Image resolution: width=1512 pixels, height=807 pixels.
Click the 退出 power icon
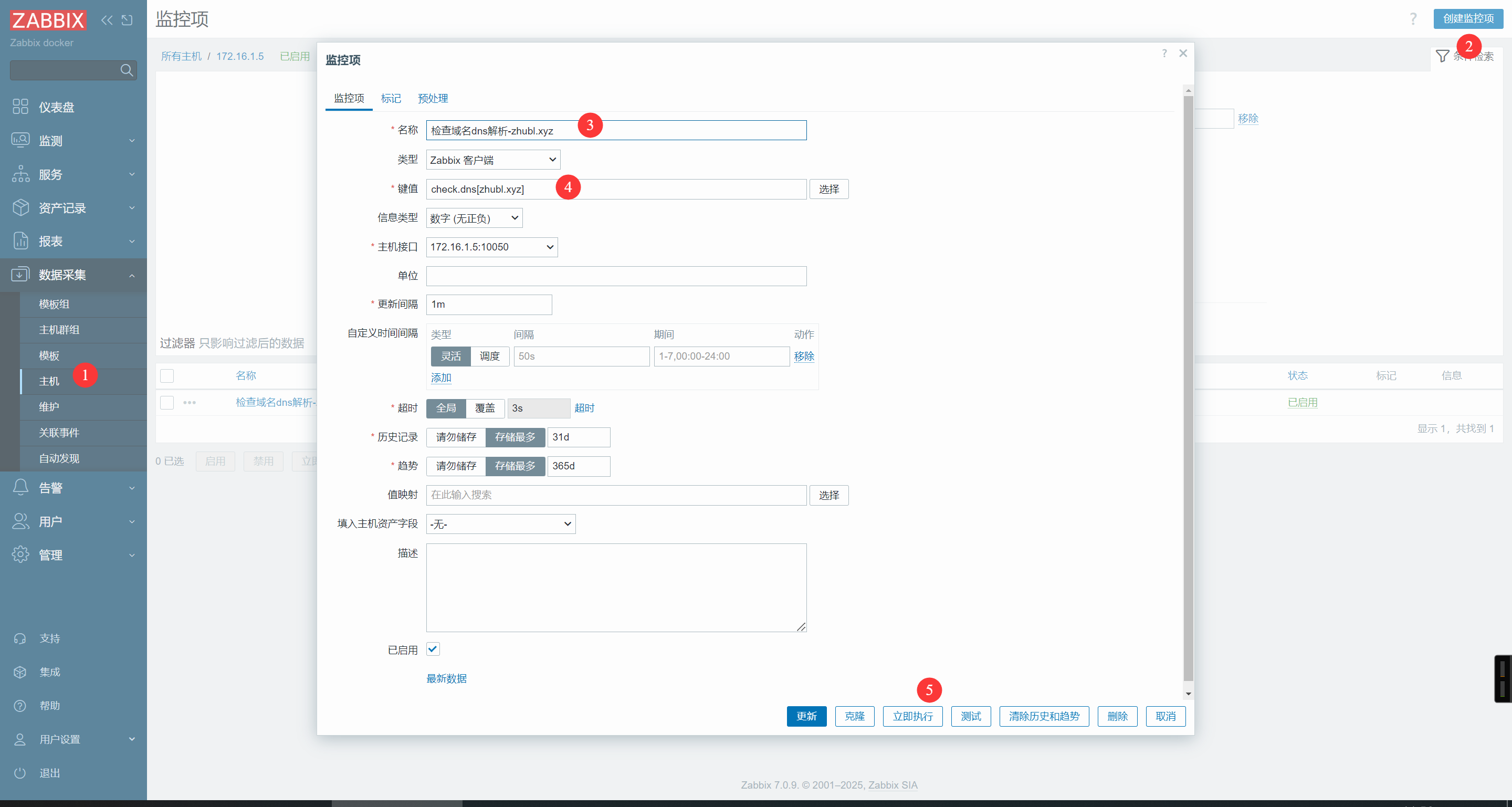click(20, 773)
